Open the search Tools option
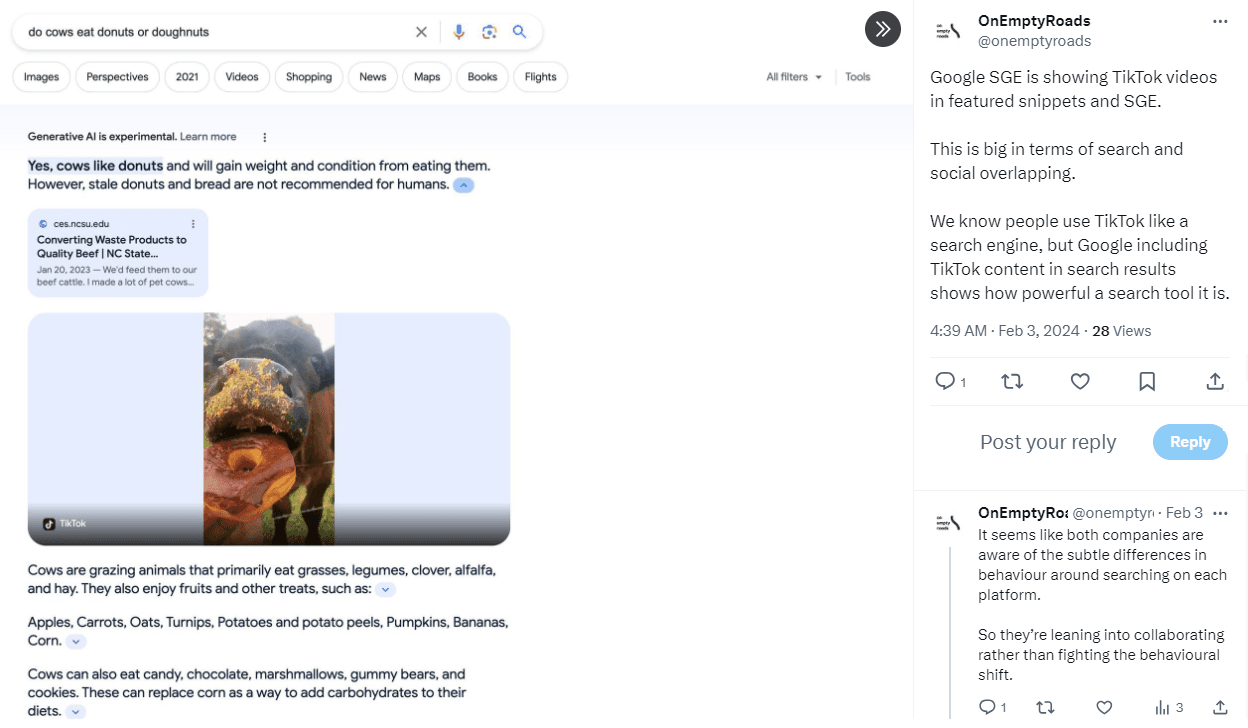Screen dimensions: 1248x728 click(858, 77)
